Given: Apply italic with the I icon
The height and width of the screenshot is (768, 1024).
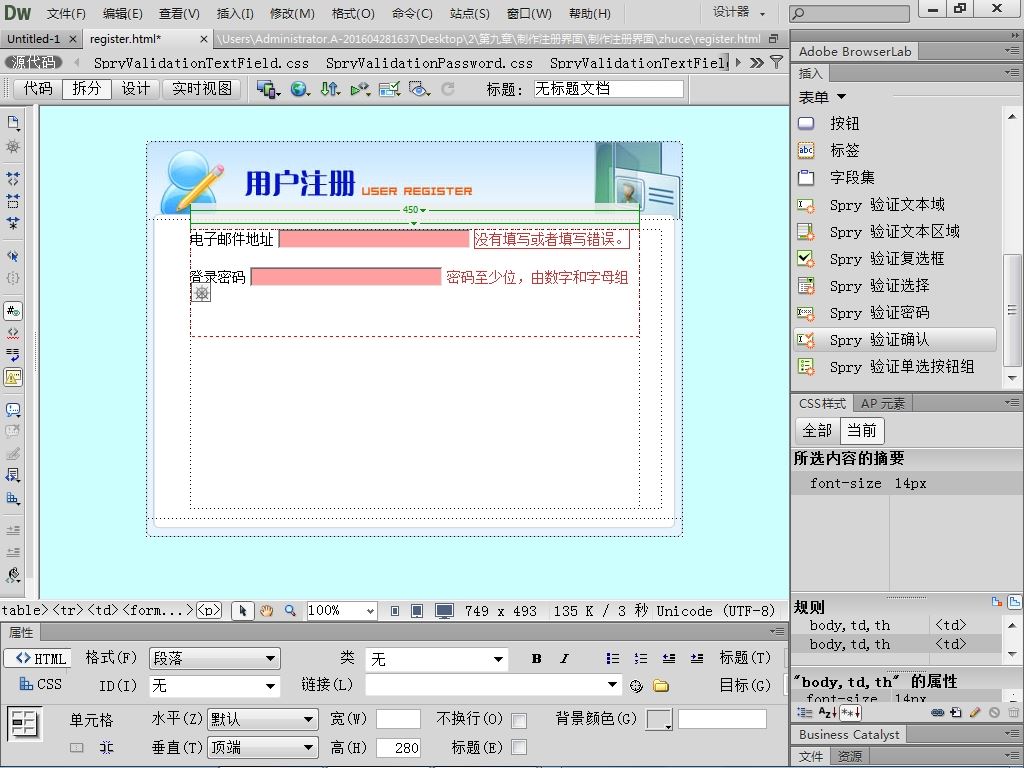Looking at the screenshot, I should 564,658.
